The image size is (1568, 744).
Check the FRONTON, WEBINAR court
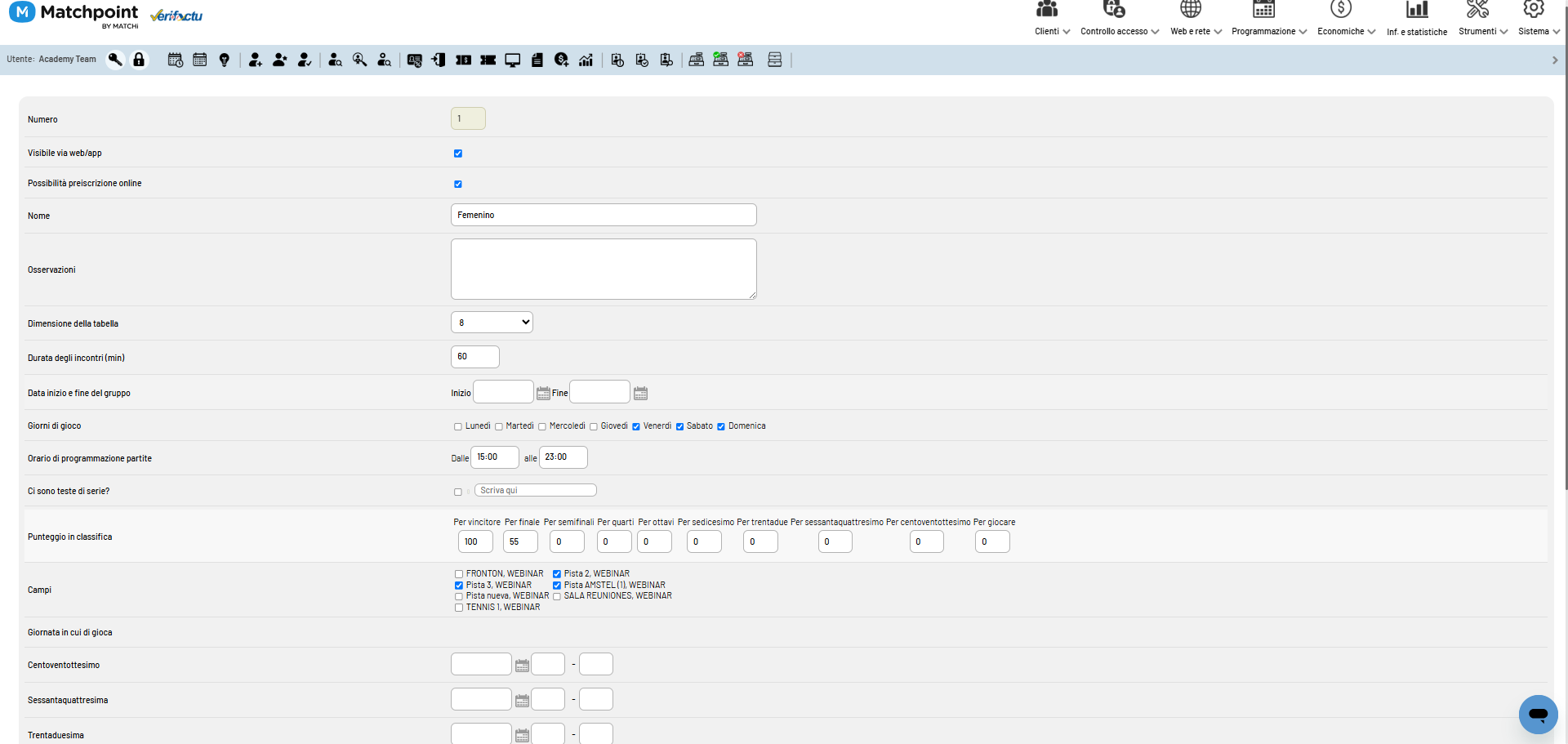click(x=459, y=574)
